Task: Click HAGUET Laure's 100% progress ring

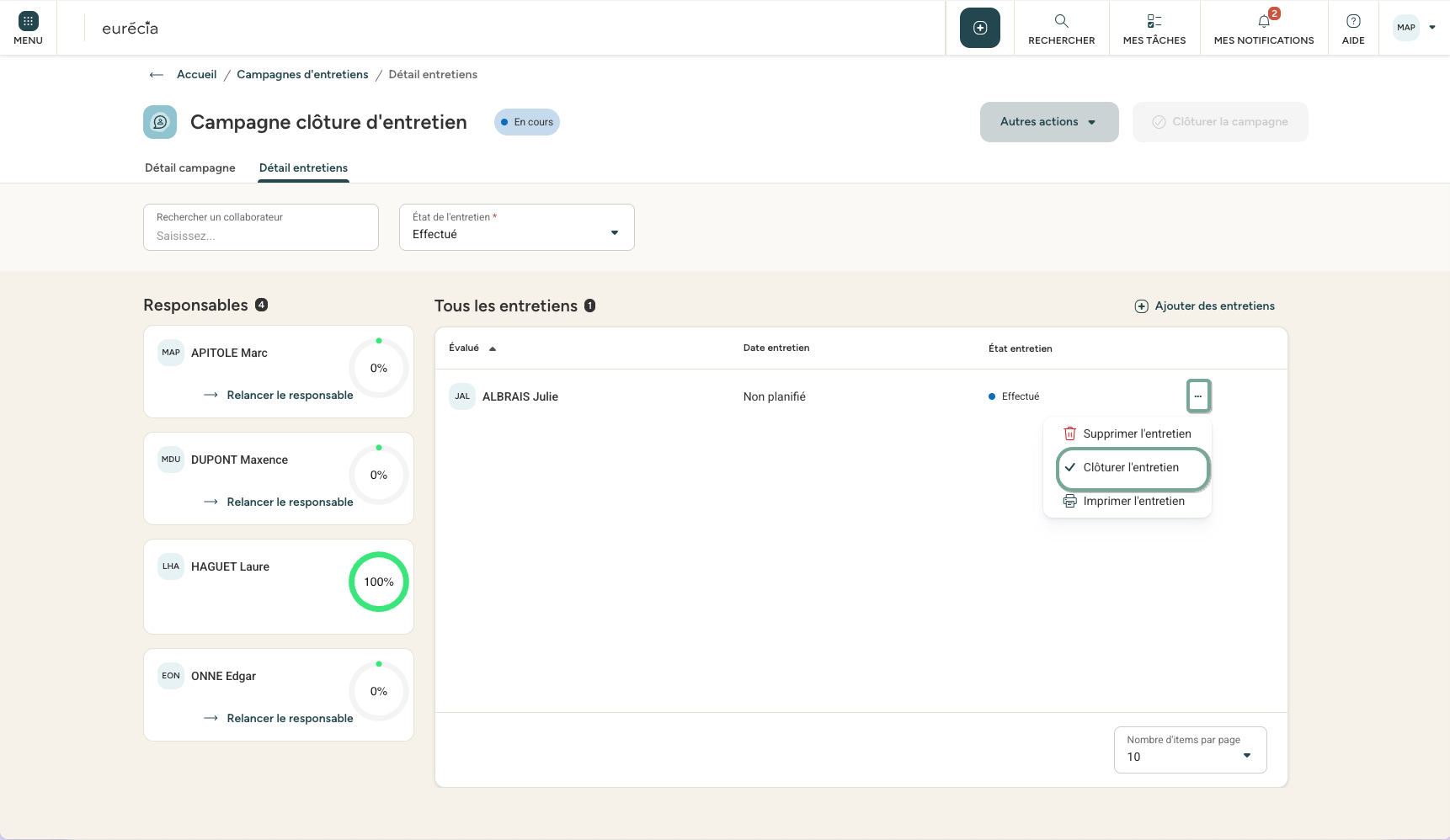Action: pyautogui.click(x=378, y=582)
